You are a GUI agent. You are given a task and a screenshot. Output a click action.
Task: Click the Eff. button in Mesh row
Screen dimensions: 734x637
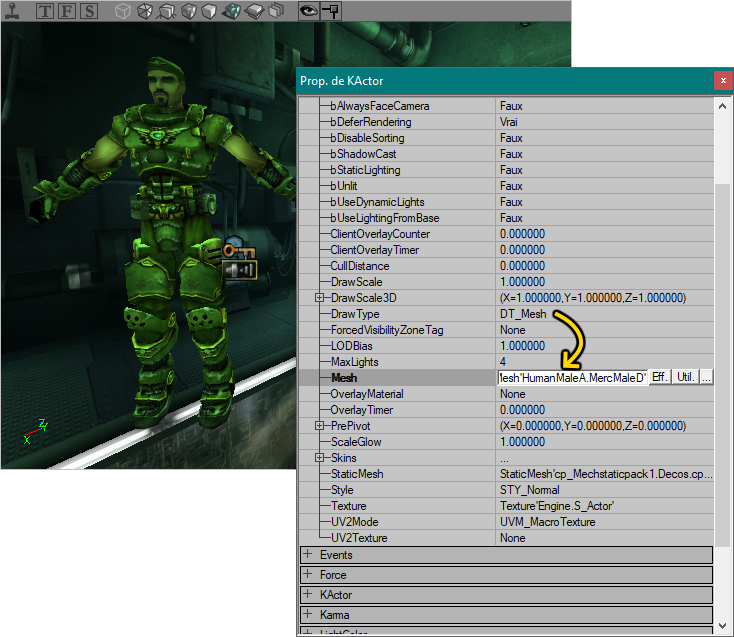tap(660, 377)
